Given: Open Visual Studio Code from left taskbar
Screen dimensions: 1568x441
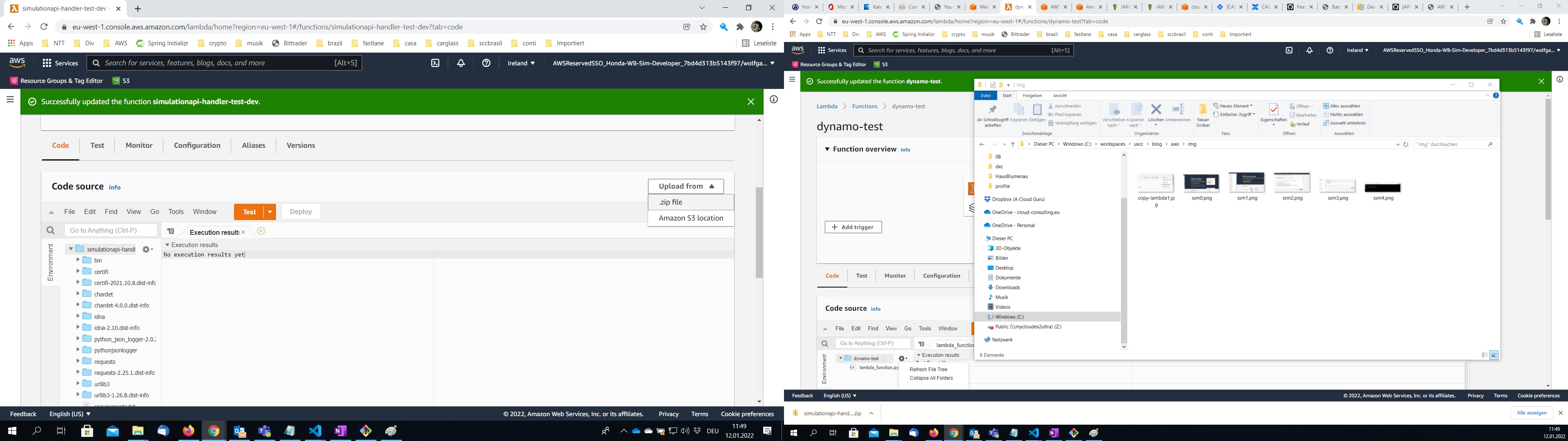Looking at the screenshot, I should pyautogui.click(x=315, y=431).
